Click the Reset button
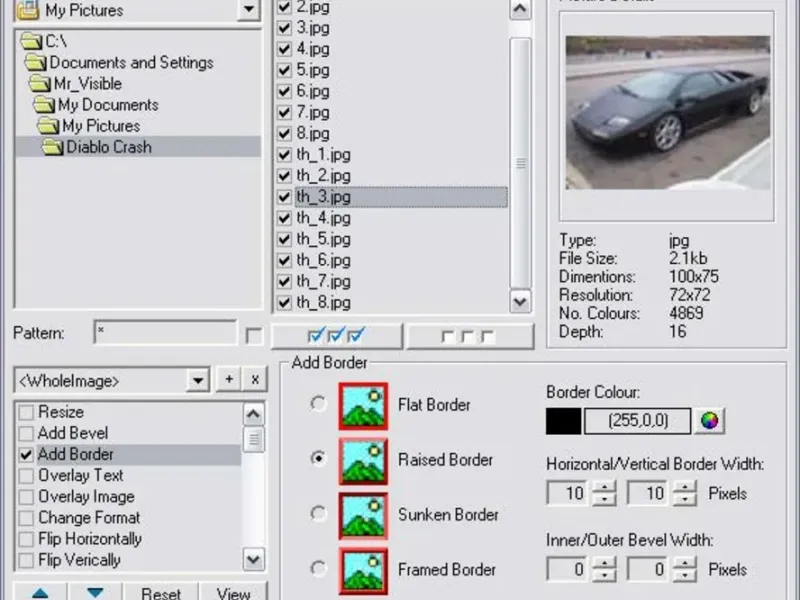 click(x=161, y=593)
